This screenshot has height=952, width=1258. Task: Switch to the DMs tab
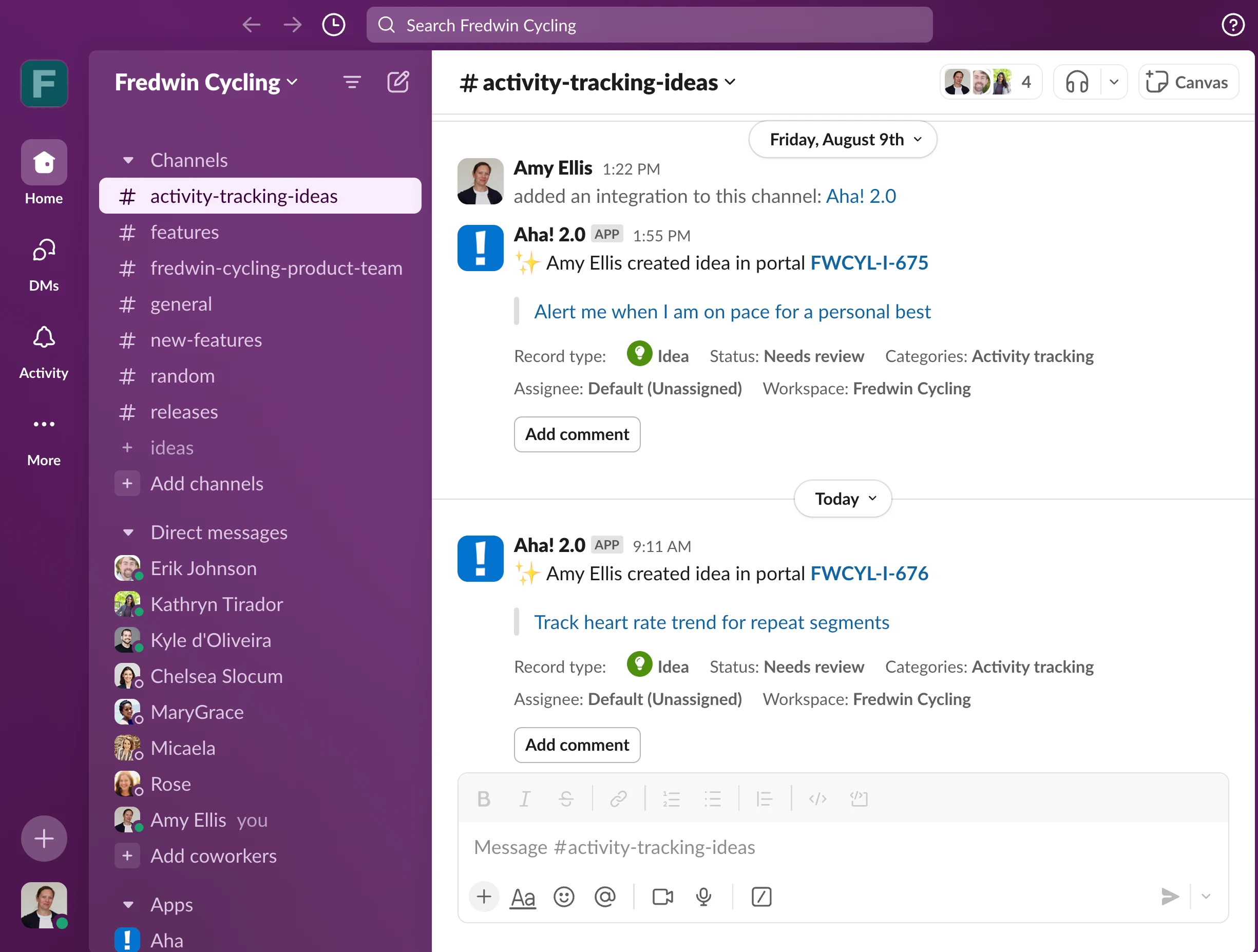pos(44,264)
